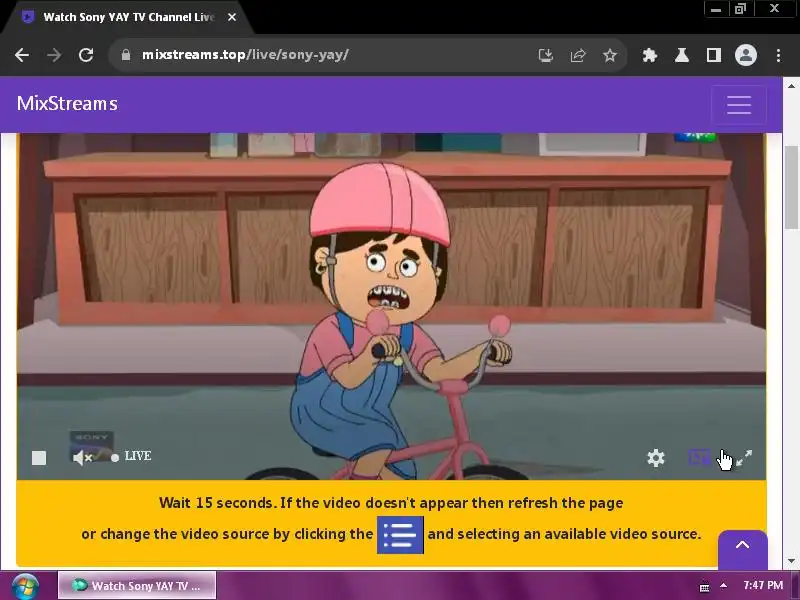
Task: Open Chrome Labs flask icon
Action: pyautogui.click(x=682, y=55)
